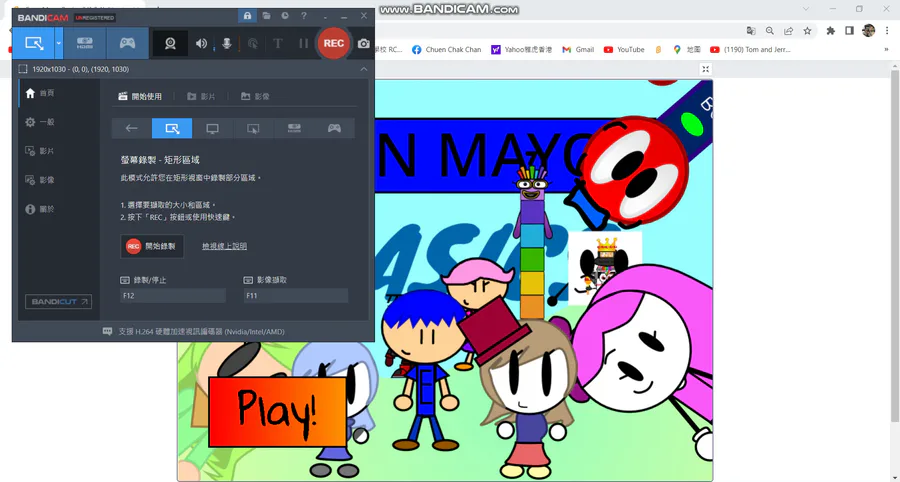
Task: Open (1190) Tom and Jerr... bookmark
Action: point(750,50)
